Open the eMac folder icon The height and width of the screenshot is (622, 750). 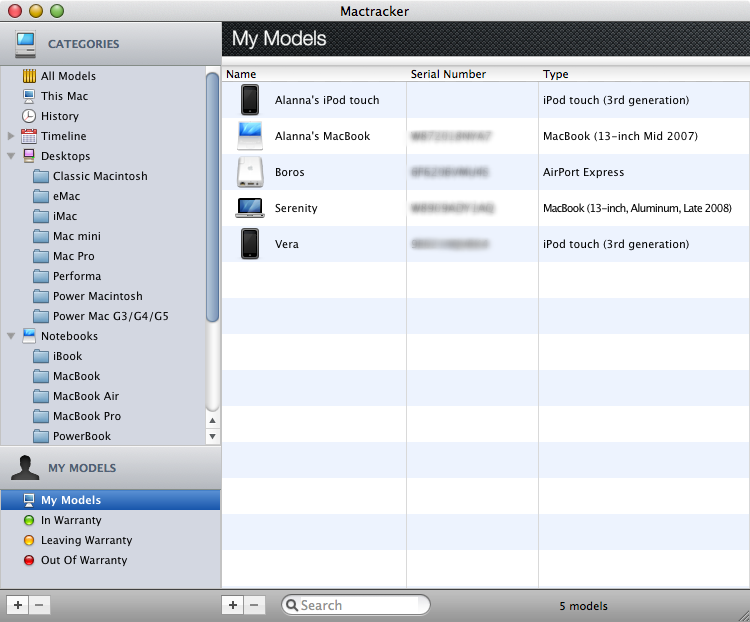click(41, 197)
